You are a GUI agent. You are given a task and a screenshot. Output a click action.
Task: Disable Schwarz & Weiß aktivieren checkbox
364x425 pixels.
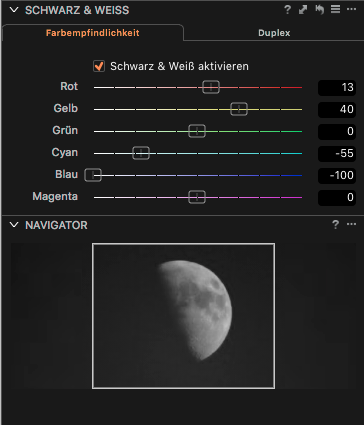click(99, 66)
